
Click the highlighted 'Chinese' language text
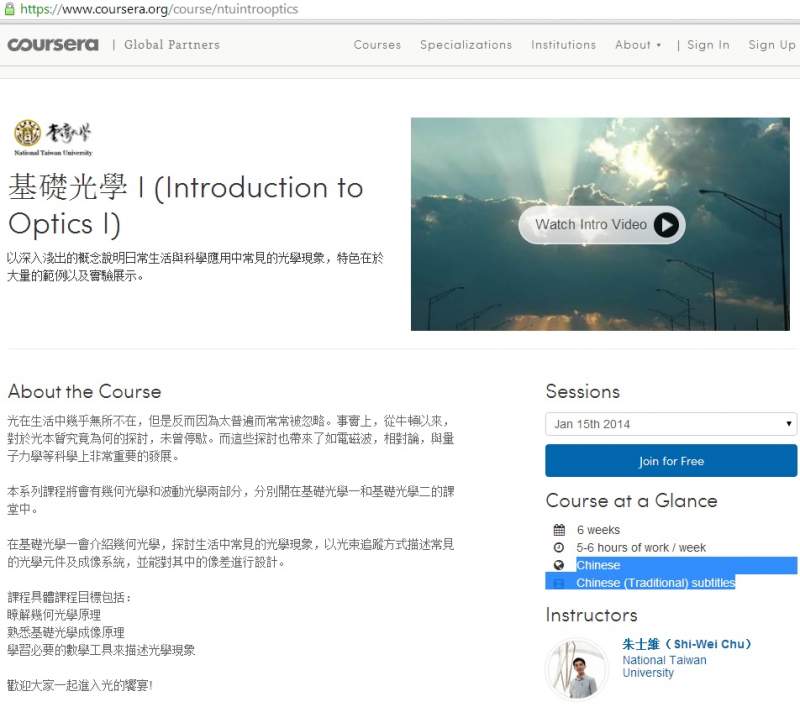click(x=598, y=565)
